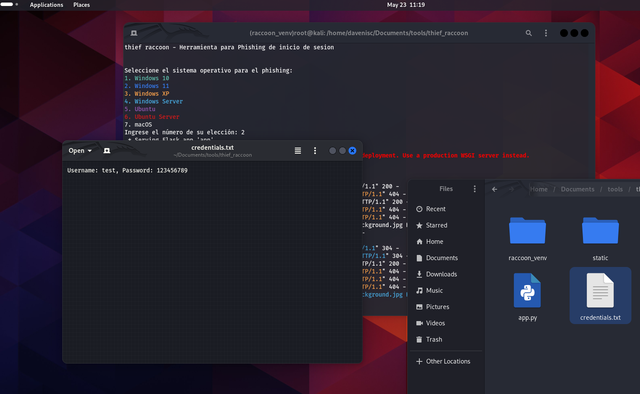Open the Applications menu in top bar
This screenshot has width=640, height=394.
point(47,5)
